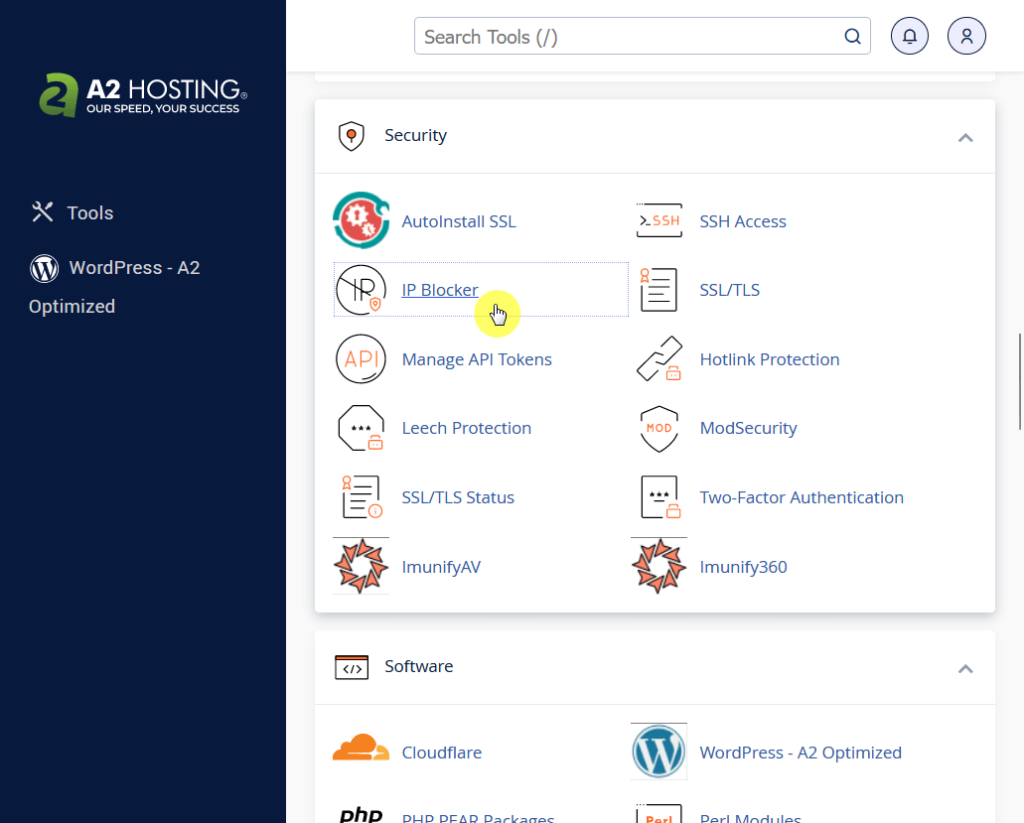Screen dimensions: 1024x823
Task: Click the page vertical scrollbar thumb
Action: coord(1019,381)
